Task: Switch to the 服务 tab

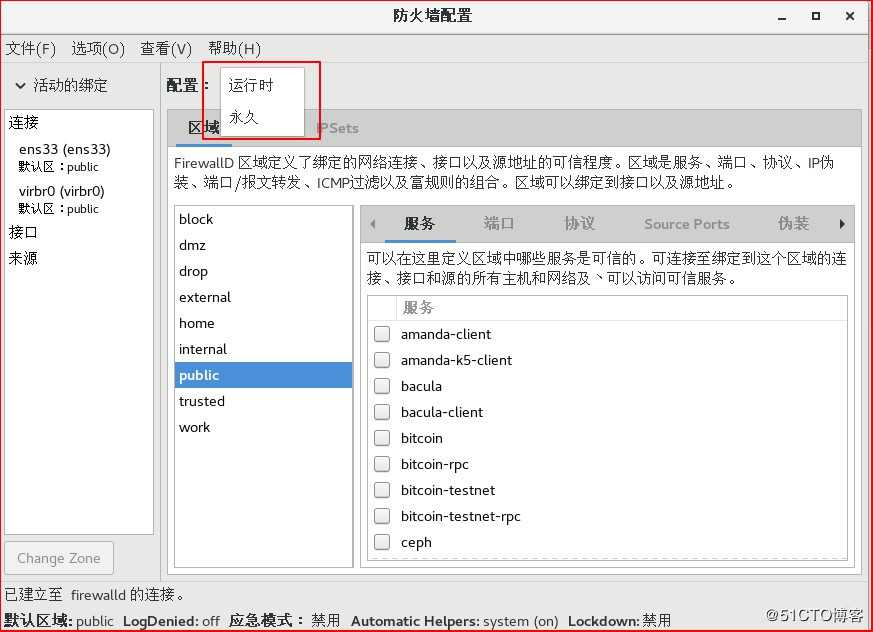Action: pyautogui.click(x=419, y=224)
